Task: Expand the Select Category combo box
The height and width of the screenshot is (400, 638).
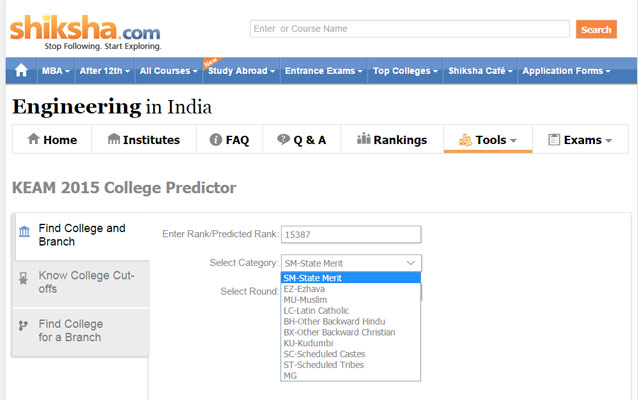Action: pos(350,263)
